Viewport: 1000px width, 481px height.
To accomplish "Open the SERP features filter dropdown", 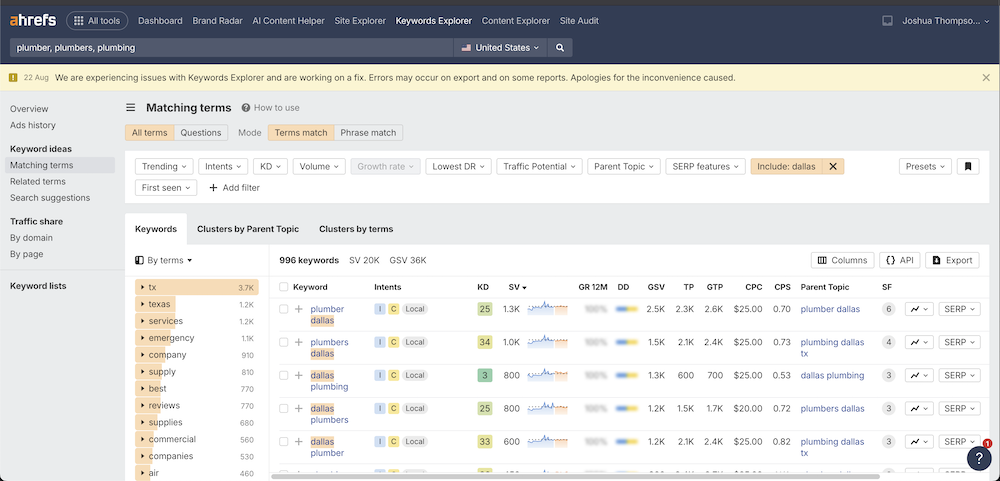I will click(x=705, y=166).
